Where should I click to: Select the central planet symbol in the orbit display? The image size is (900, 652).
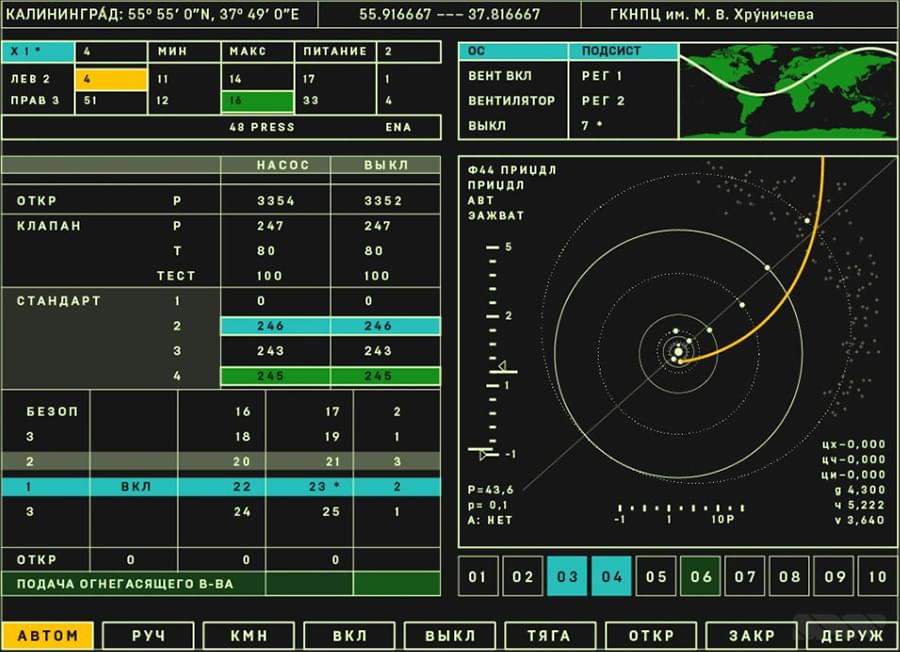[x=676, y=351]
